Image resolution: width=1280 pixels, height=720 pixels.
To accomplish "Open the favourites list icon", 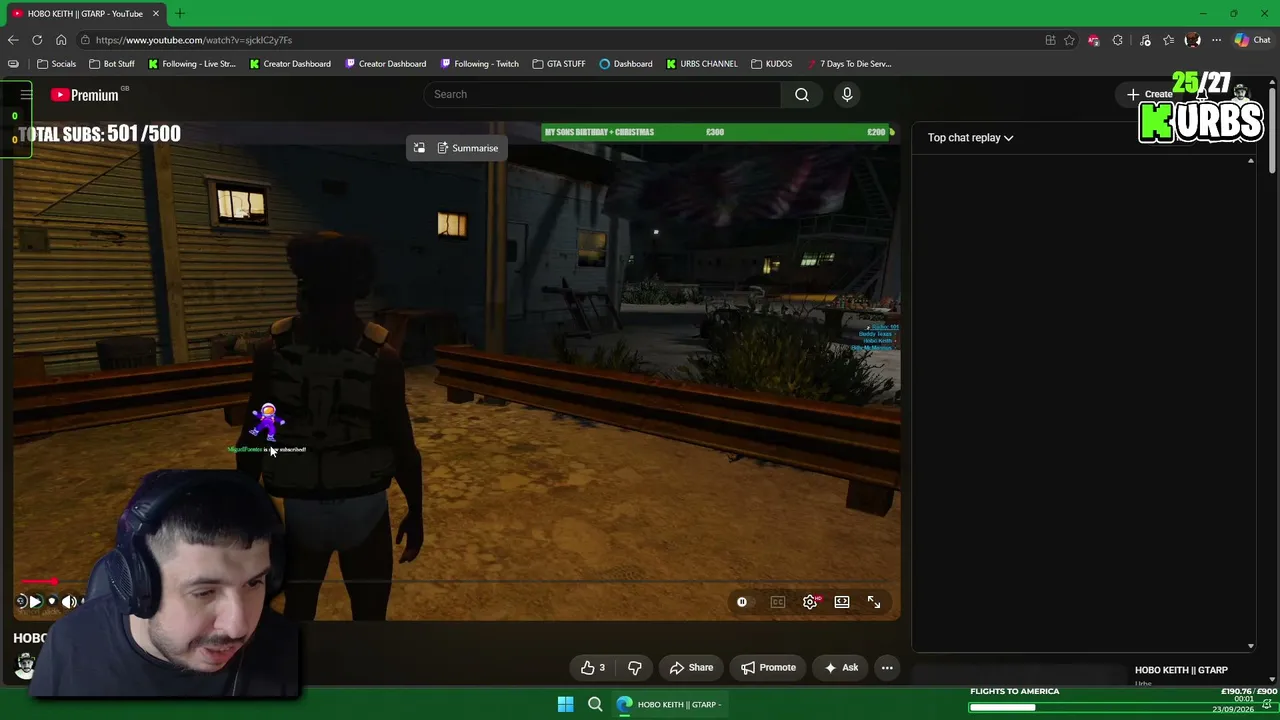I will tap(1168, 40).
